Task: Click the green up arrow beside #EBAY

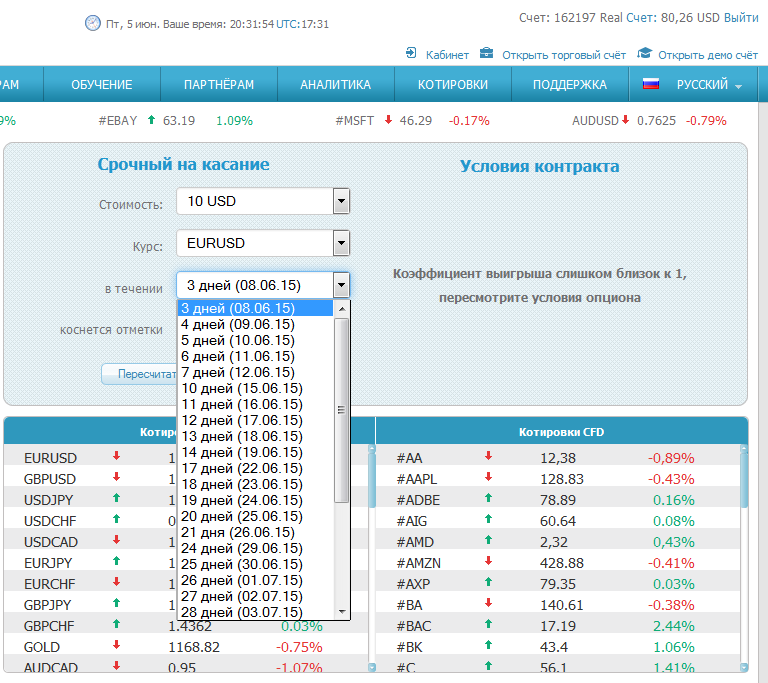Action: pos(151,121)
